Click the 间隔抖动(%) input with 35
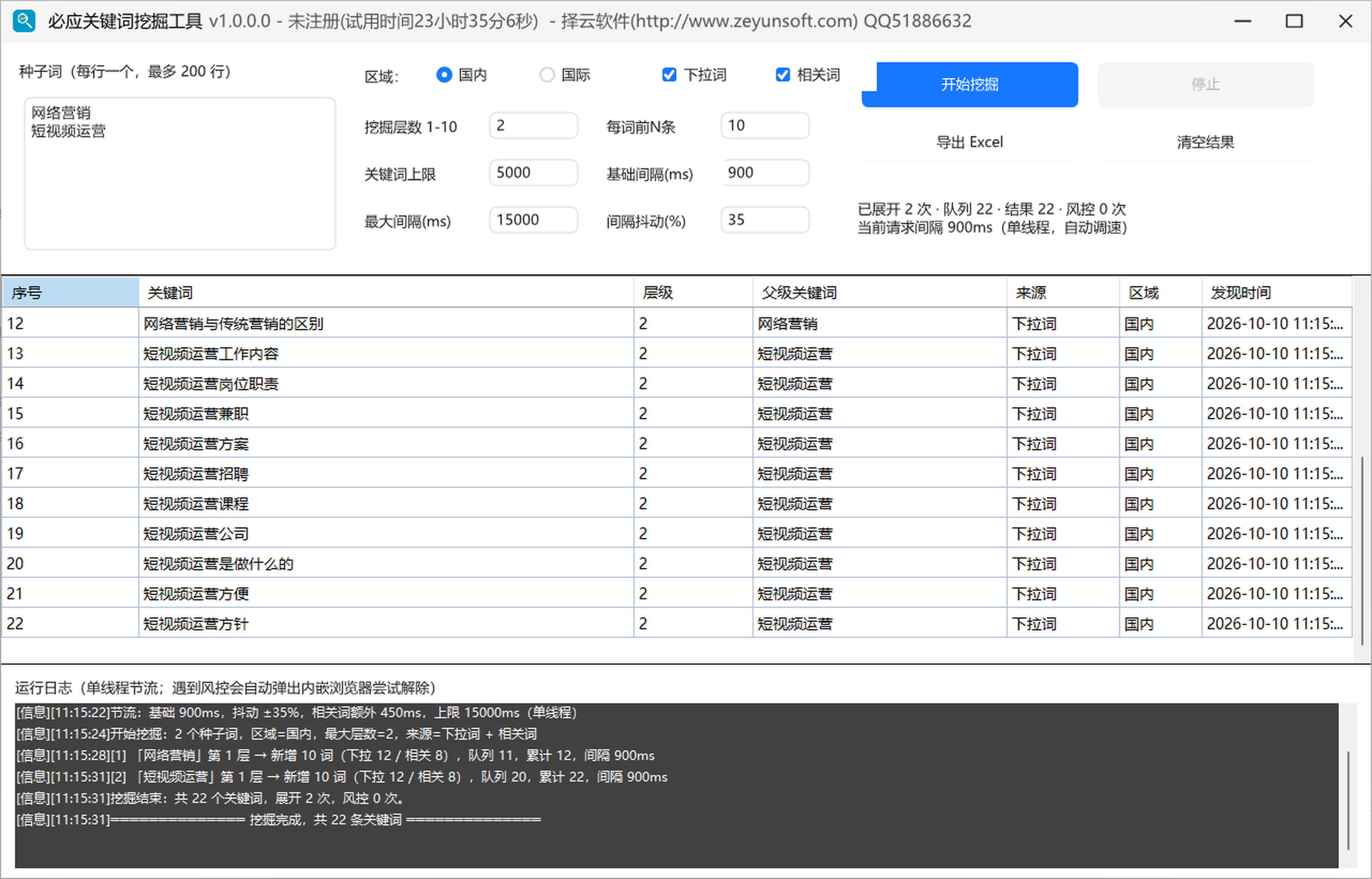The height and width of the screenshot is (879, 1372). coord(765,220)
